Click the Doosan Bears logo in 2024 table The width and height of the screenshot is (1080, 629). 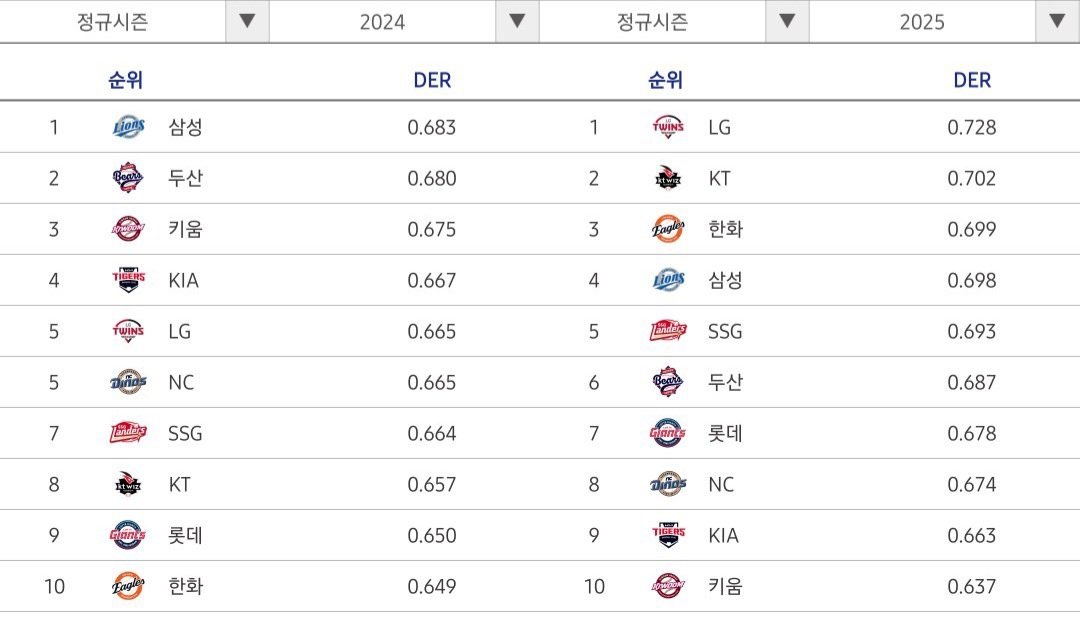point(128,178)
